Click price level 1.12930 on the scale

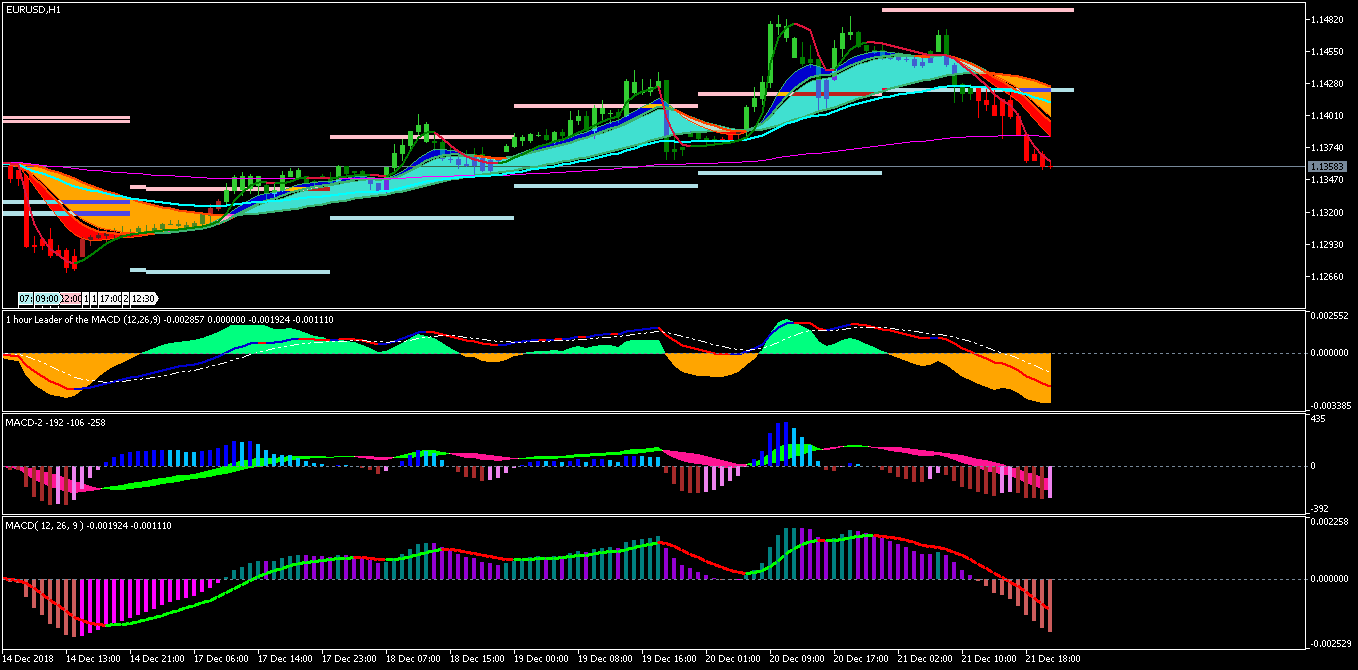point(1327,245)
